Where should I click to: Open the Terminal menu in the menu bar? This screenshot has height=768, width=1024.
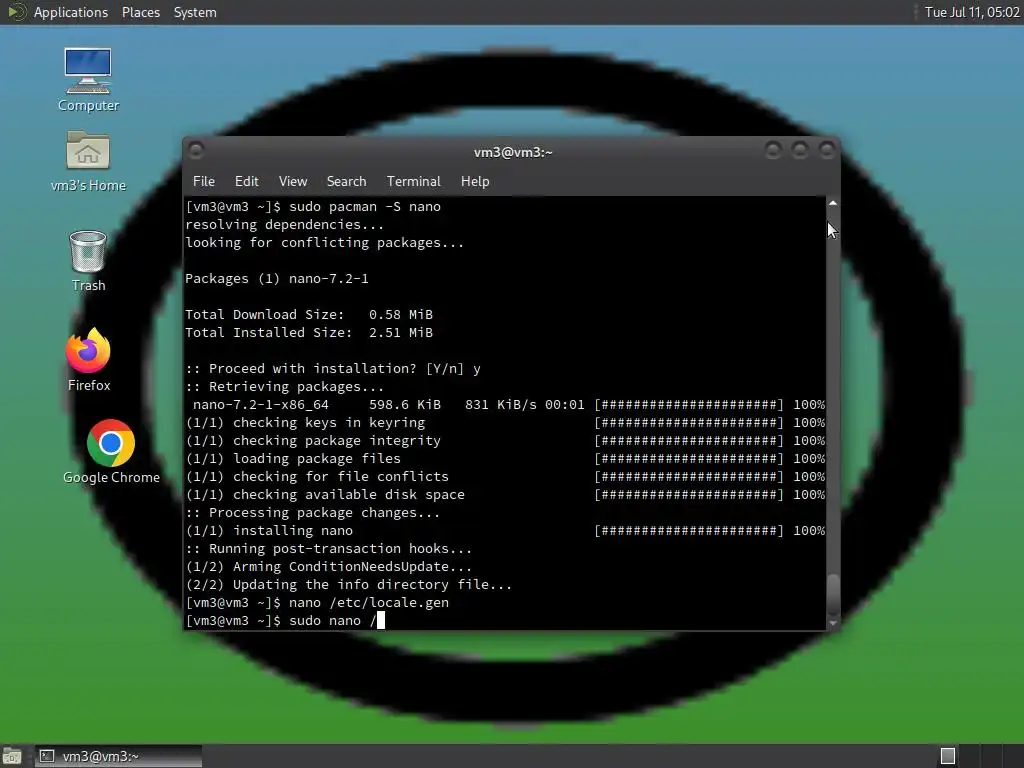[x=413, y=182]
